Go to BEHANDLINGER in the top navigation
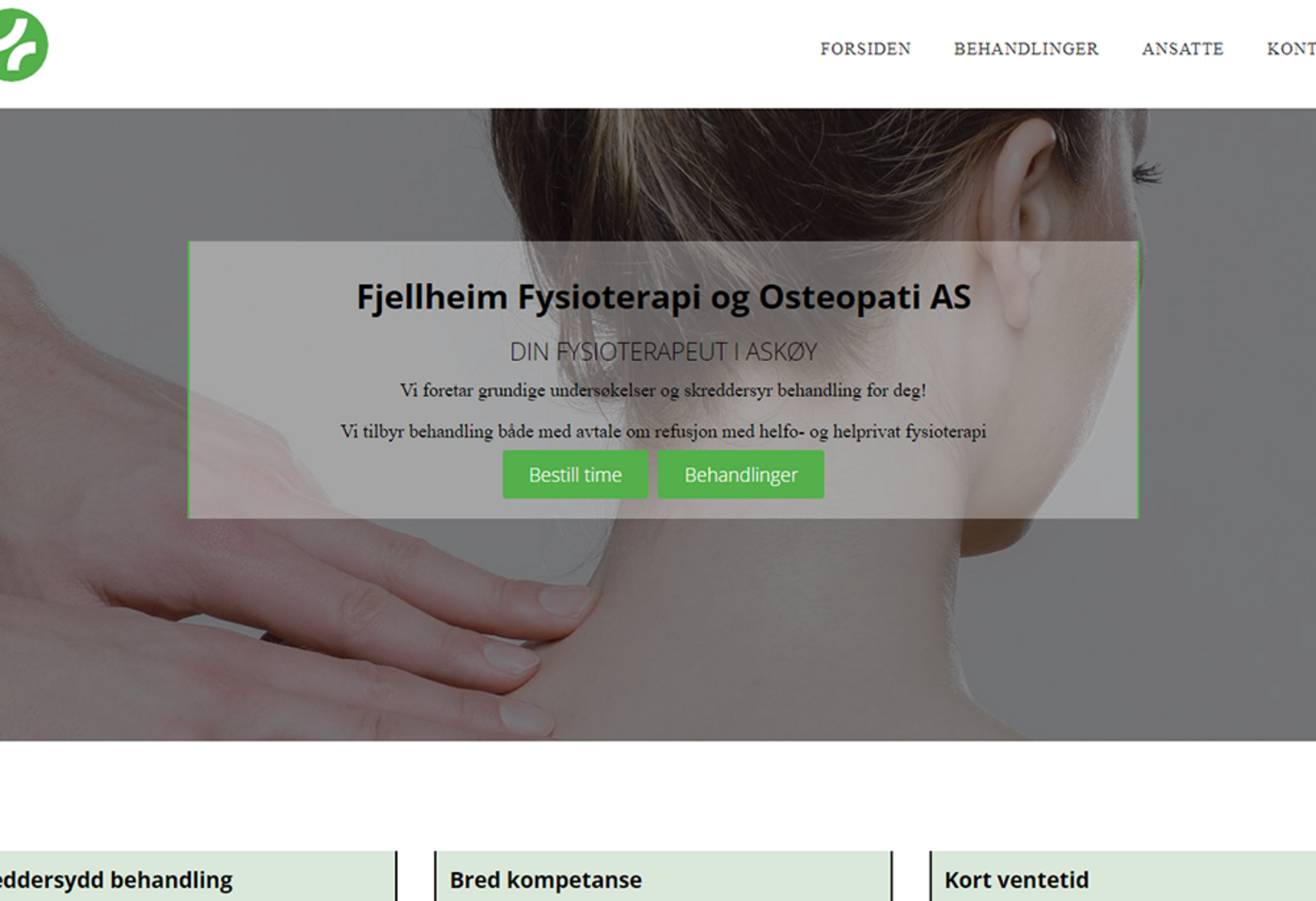This screenshot has height=901, width=1316. 1026,49
